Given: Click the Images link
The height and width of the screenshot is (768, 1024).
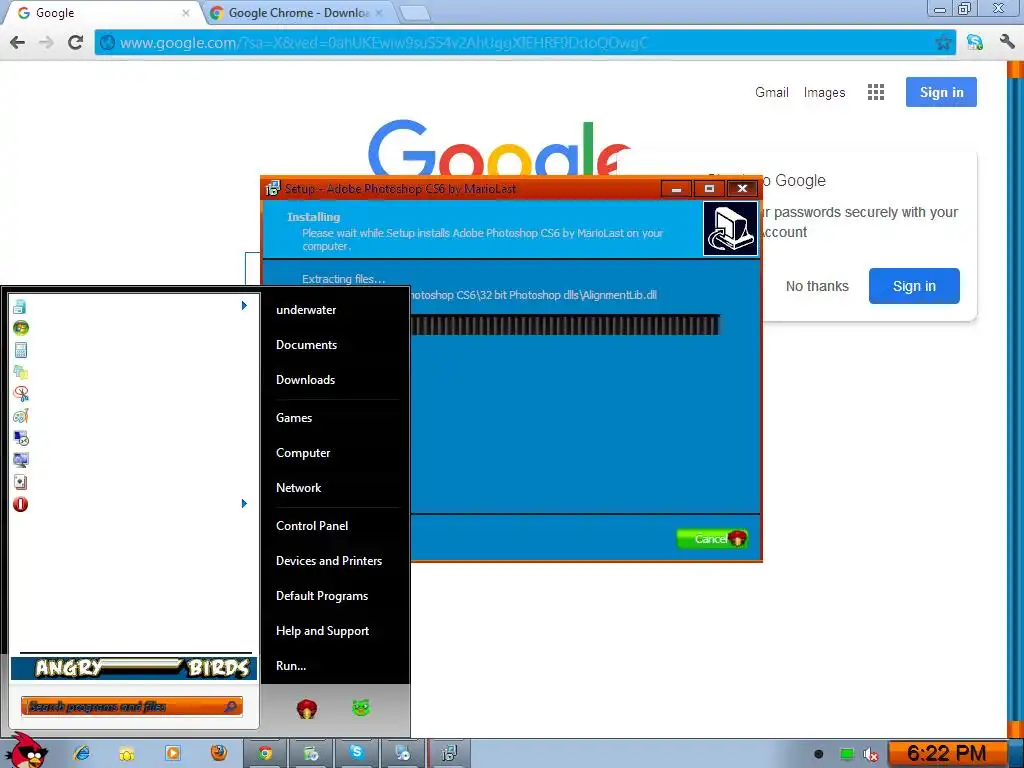Looking at the screenshot, I should (x=824, y=92).
